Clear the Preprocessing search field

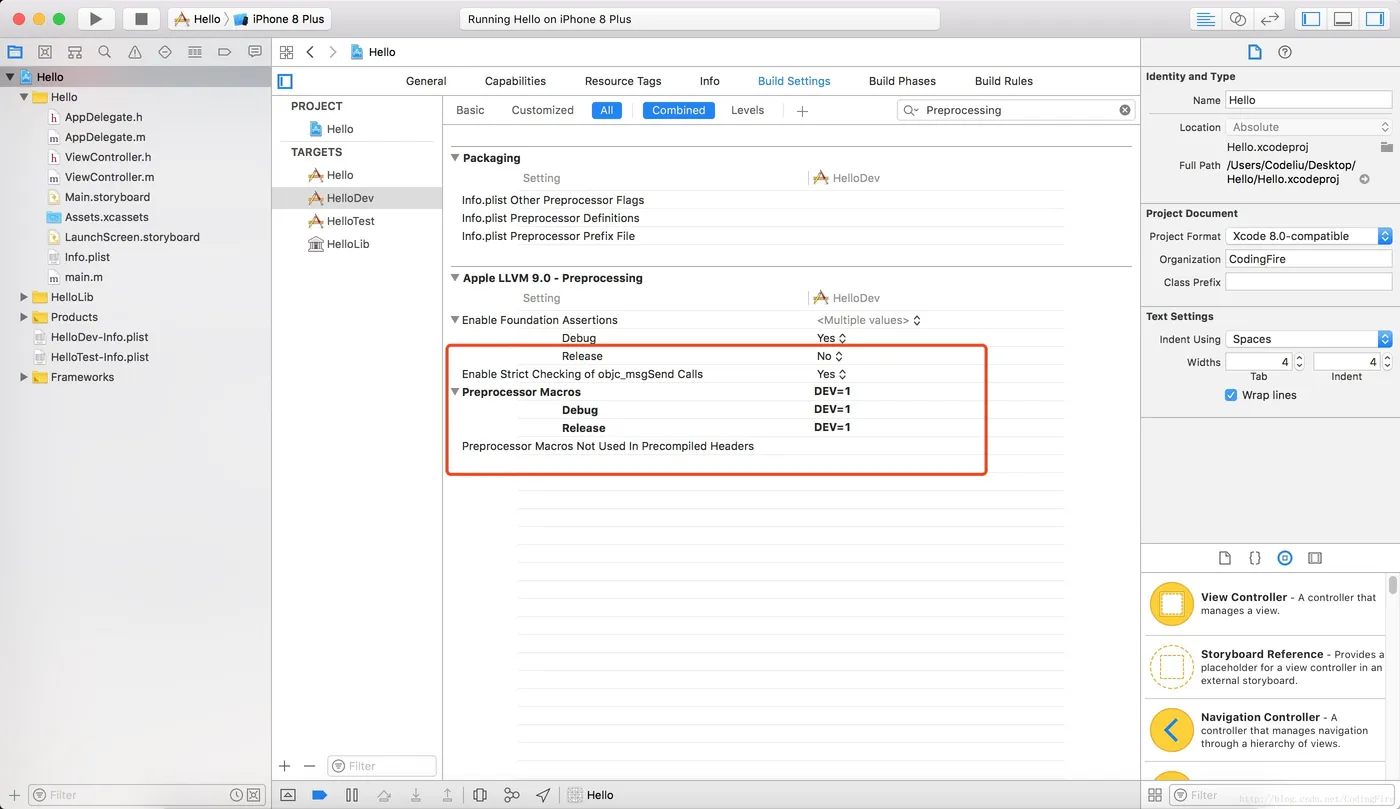tap(1125, 110)
